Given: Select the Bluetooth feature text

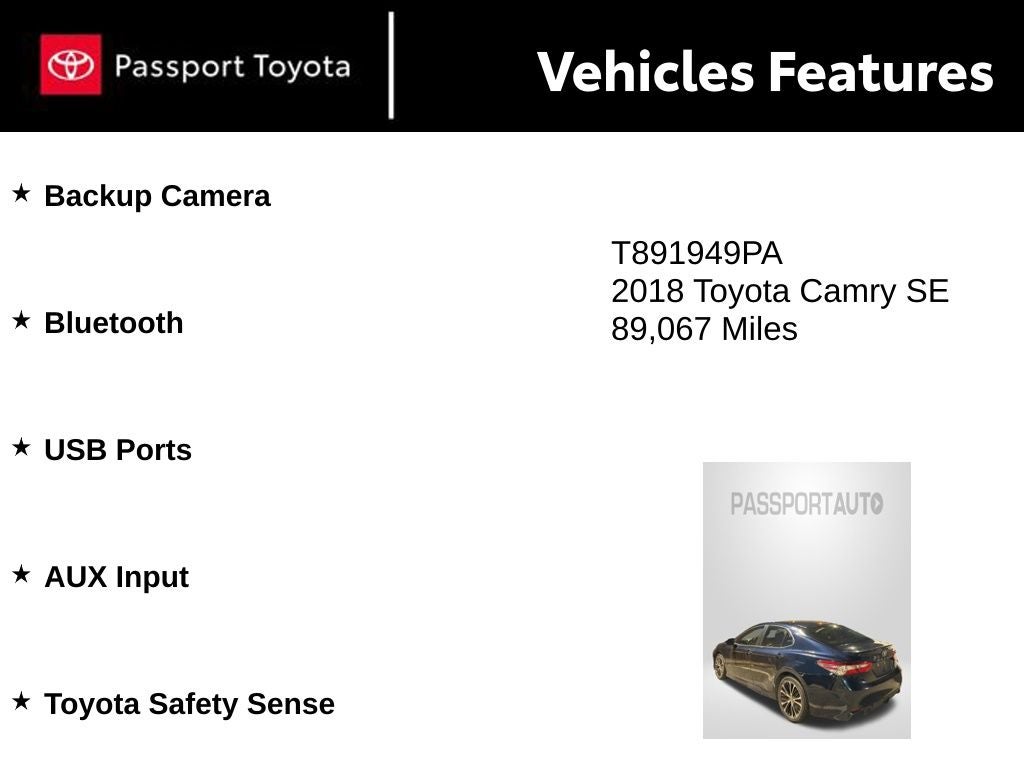Looking at the screenshot, I should [x=114, y=323].
